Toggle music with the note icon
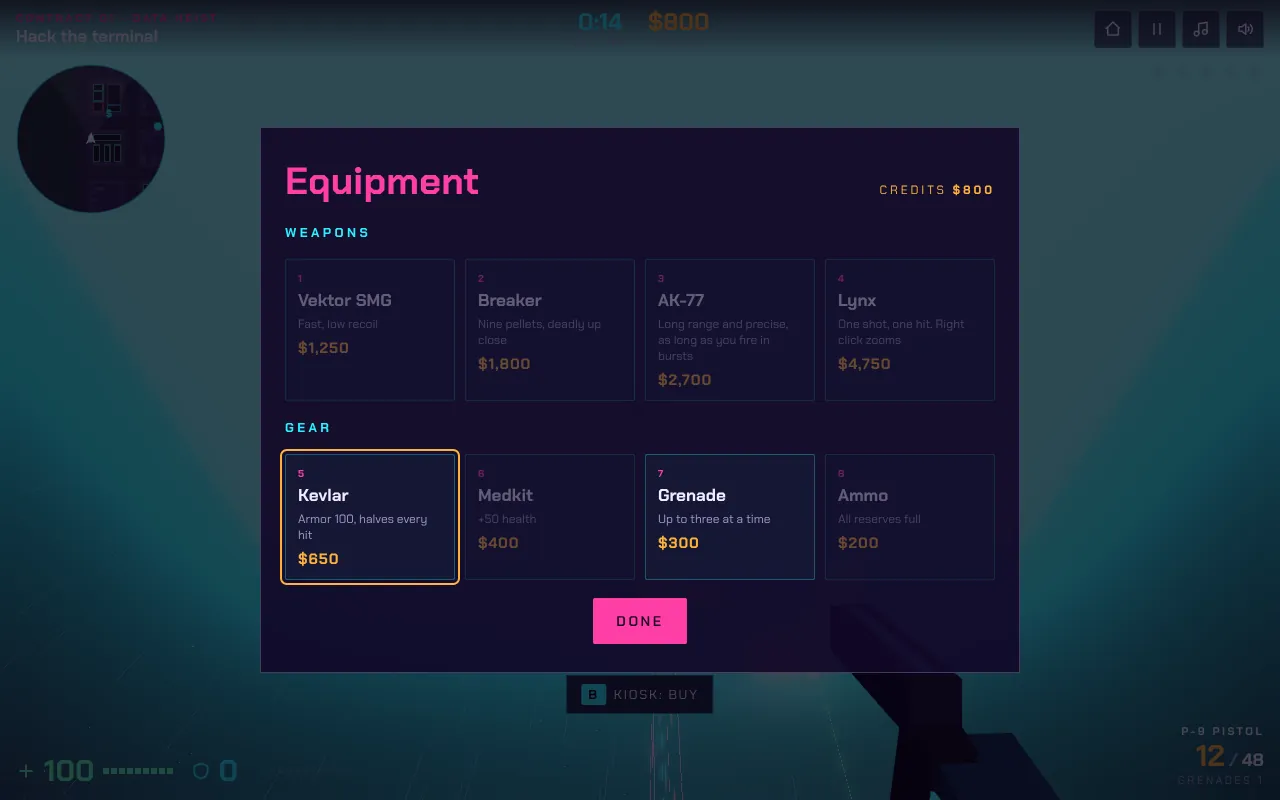 [x=1201, y=29]
